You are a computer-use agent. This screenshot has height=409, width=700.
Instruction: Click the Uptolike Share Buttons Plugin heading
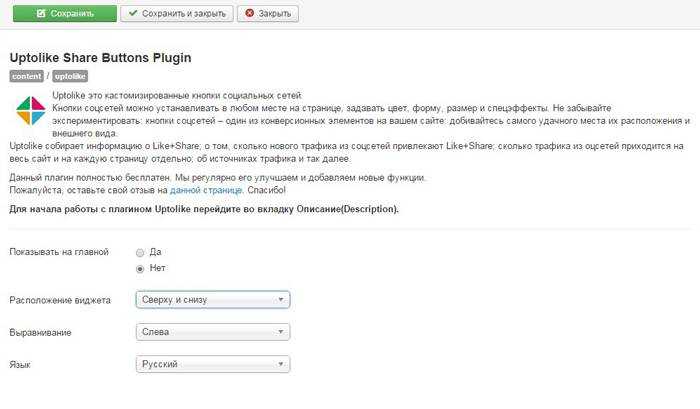[100, 58]
